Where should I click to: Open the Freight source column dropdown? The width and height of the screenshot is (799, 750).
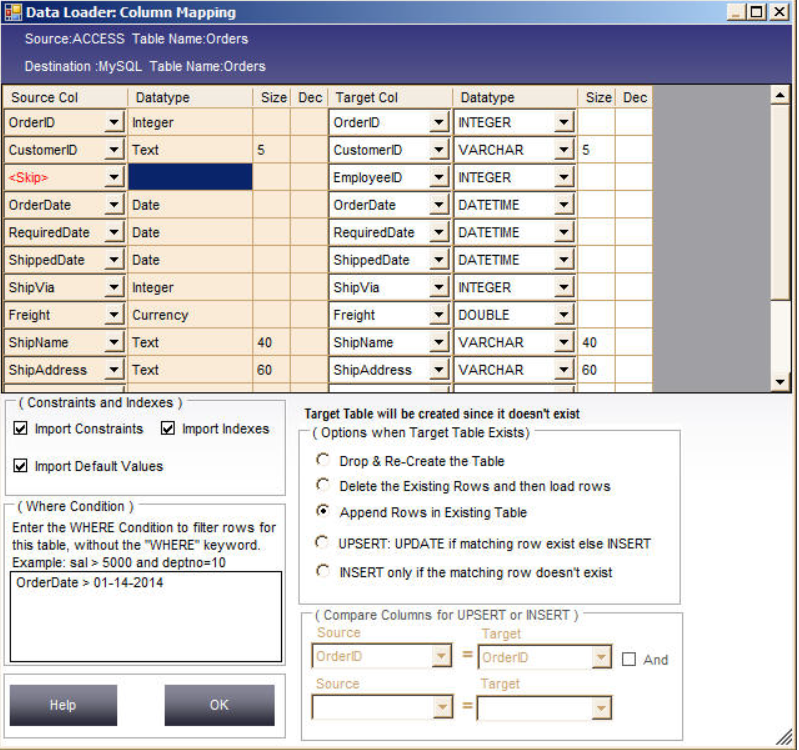tap(114, 315)
